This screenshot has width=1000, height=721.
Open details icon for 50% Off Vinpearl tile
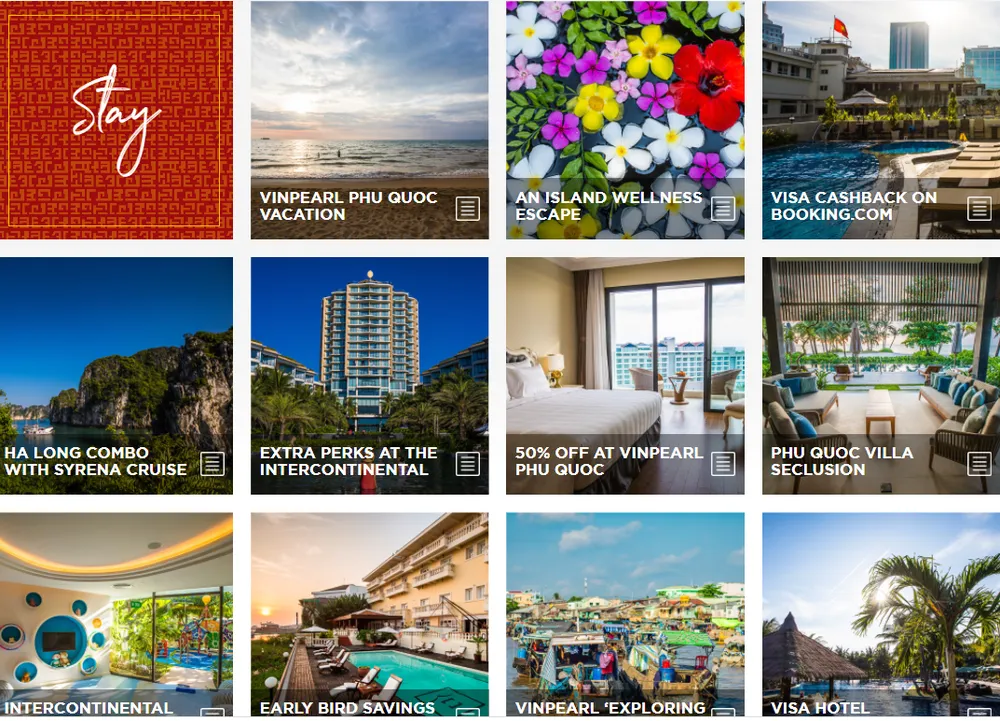coord(723,463)
